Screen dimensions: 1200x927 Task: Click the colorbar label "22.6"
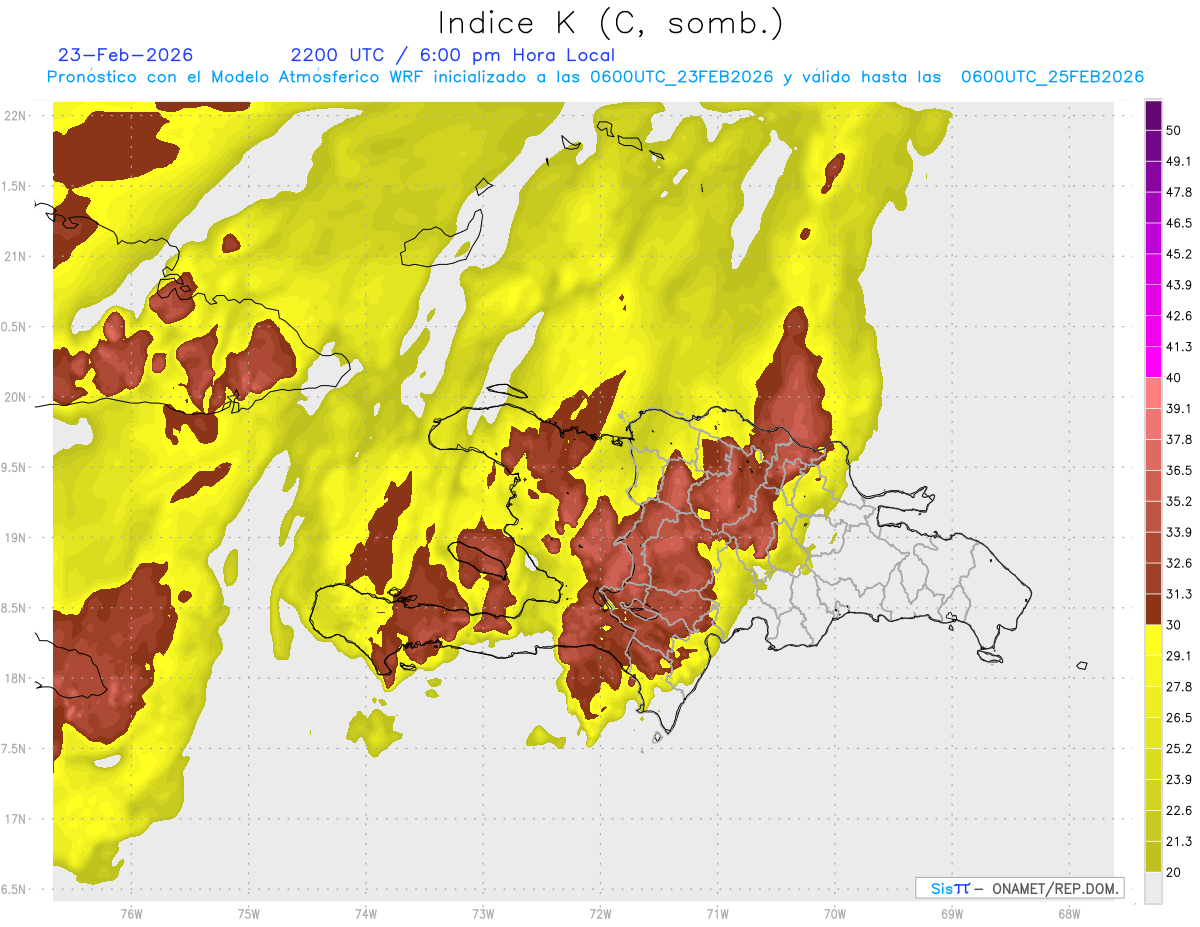[x=1179, y=811]
